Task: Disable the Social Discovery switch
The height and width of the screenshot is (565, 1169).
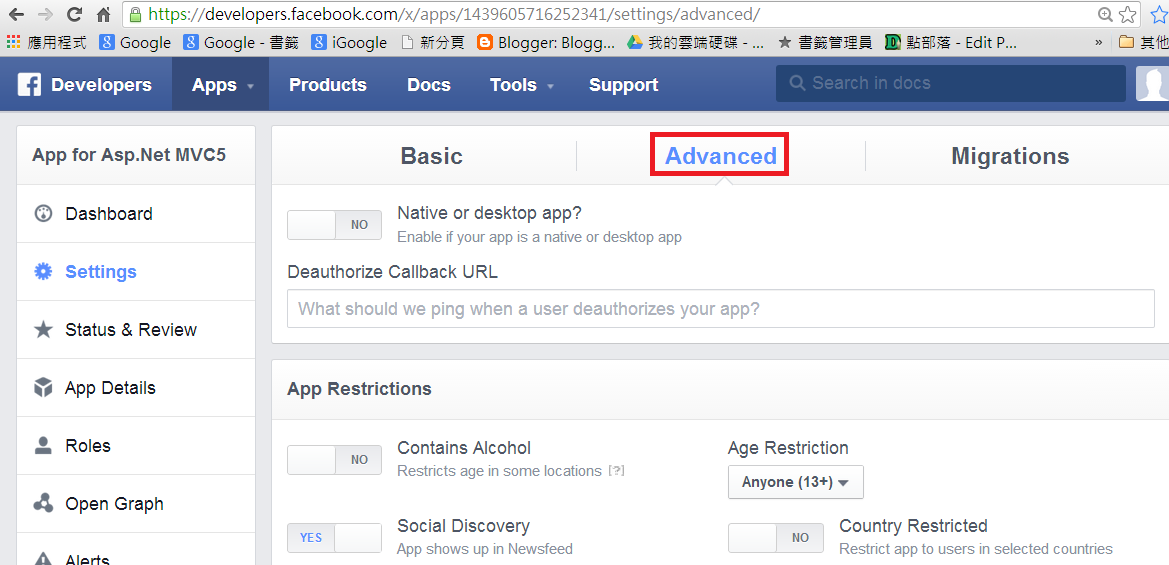Action: point(334,537)
